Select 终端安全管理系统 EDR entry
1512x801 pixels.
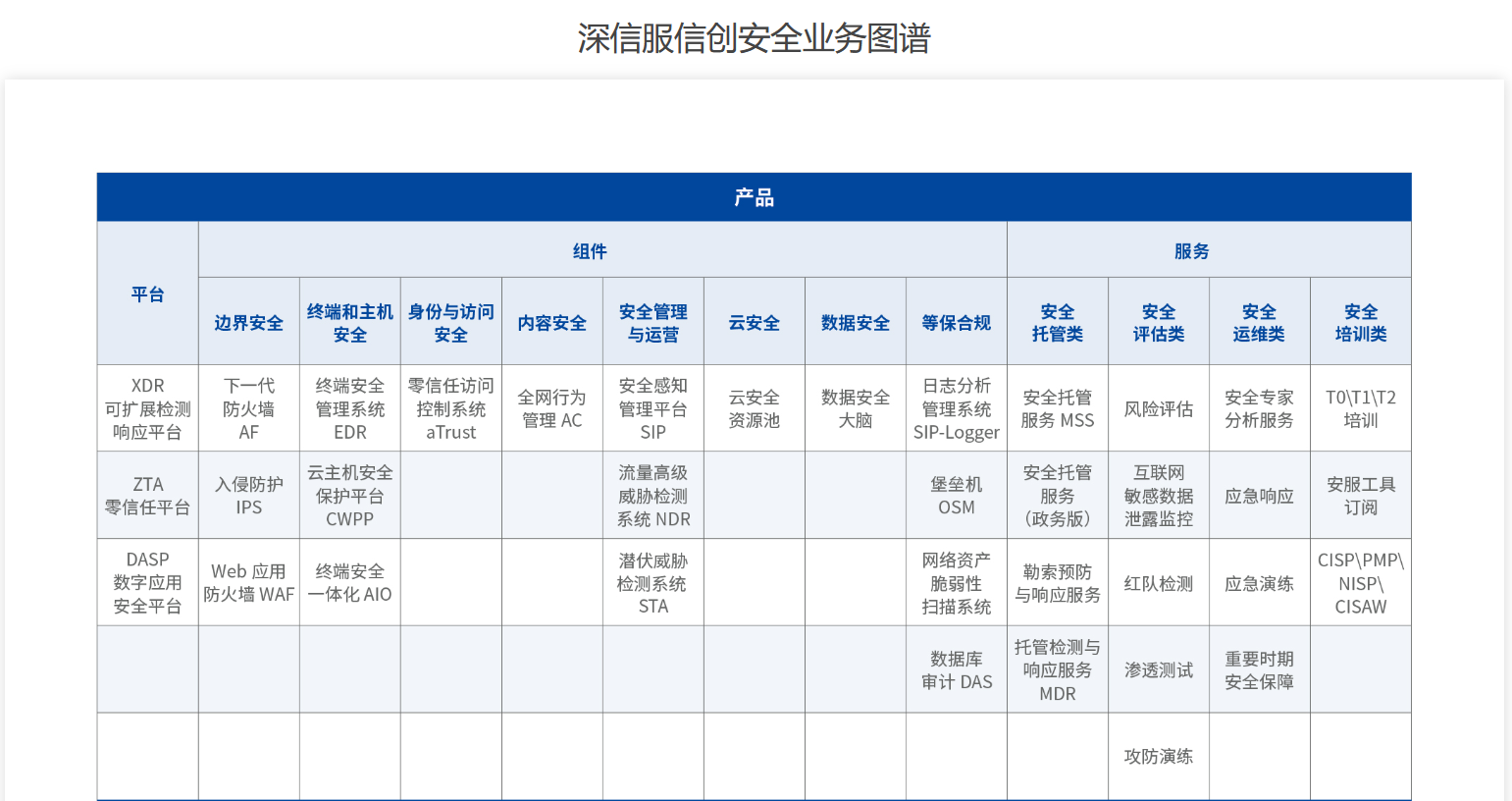349,408
